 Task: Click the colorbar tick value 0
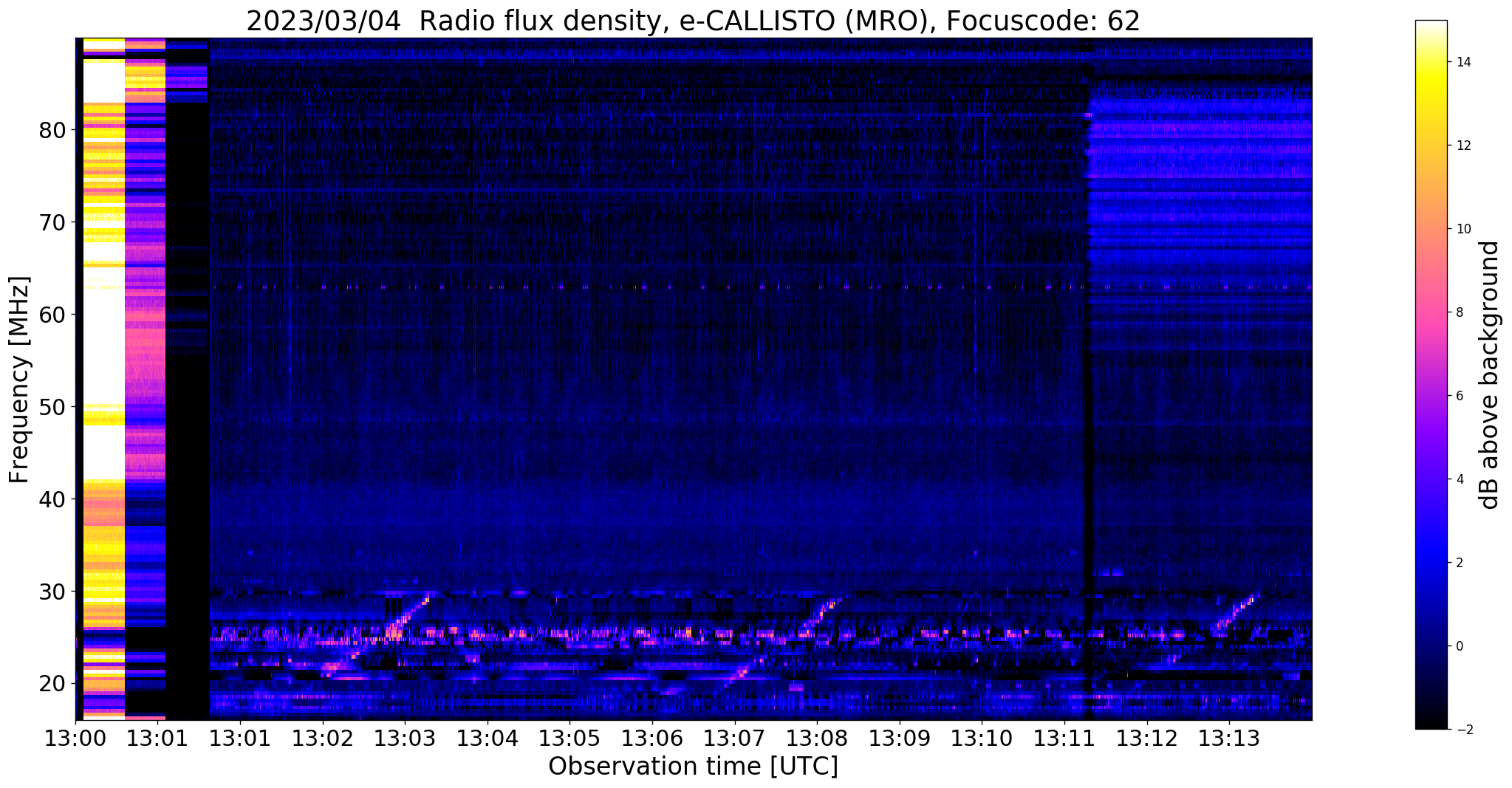click(1459, 646)
